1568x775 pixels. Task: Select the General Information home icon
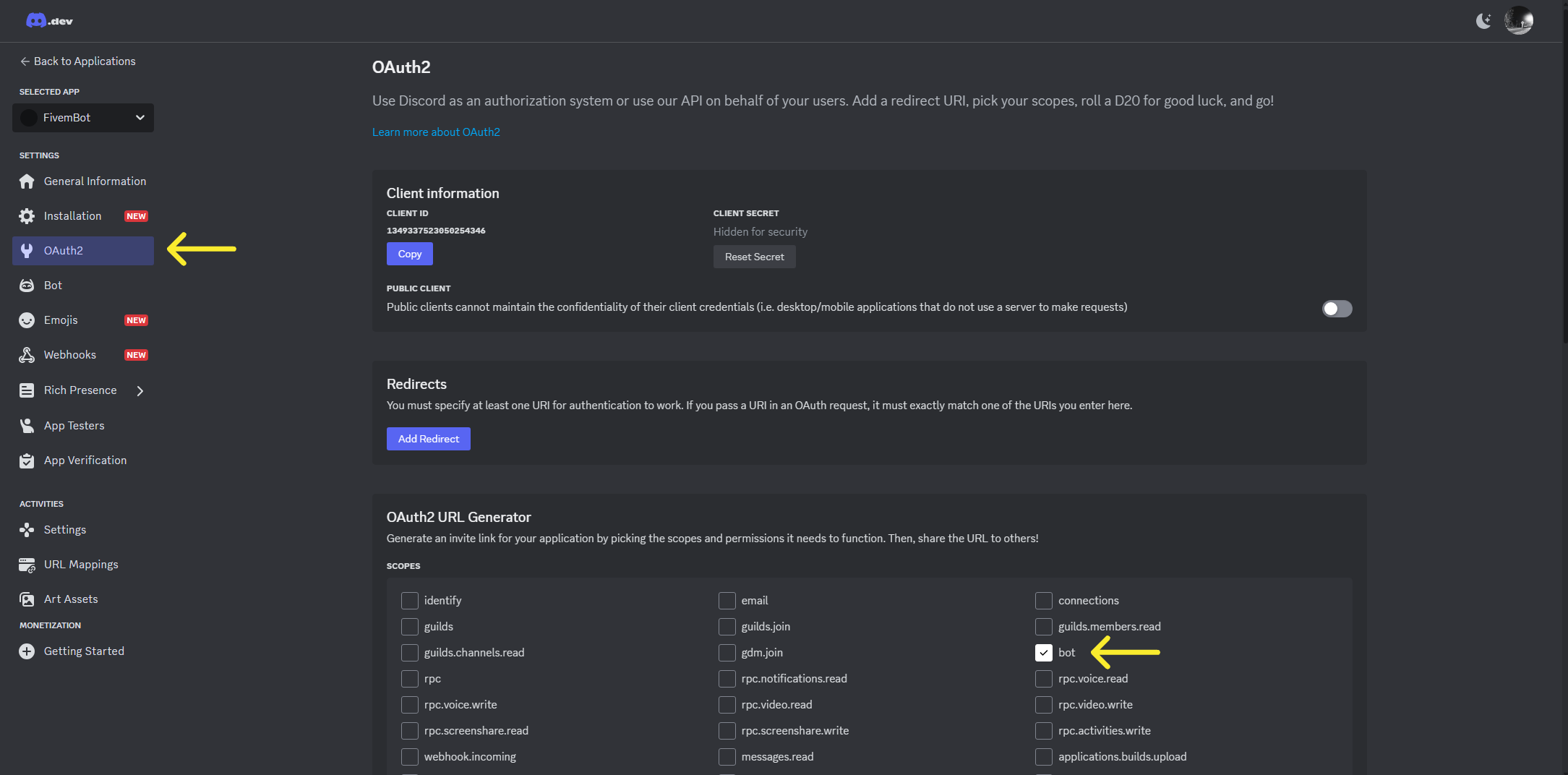pyautogui.click(x=27, y=181)
